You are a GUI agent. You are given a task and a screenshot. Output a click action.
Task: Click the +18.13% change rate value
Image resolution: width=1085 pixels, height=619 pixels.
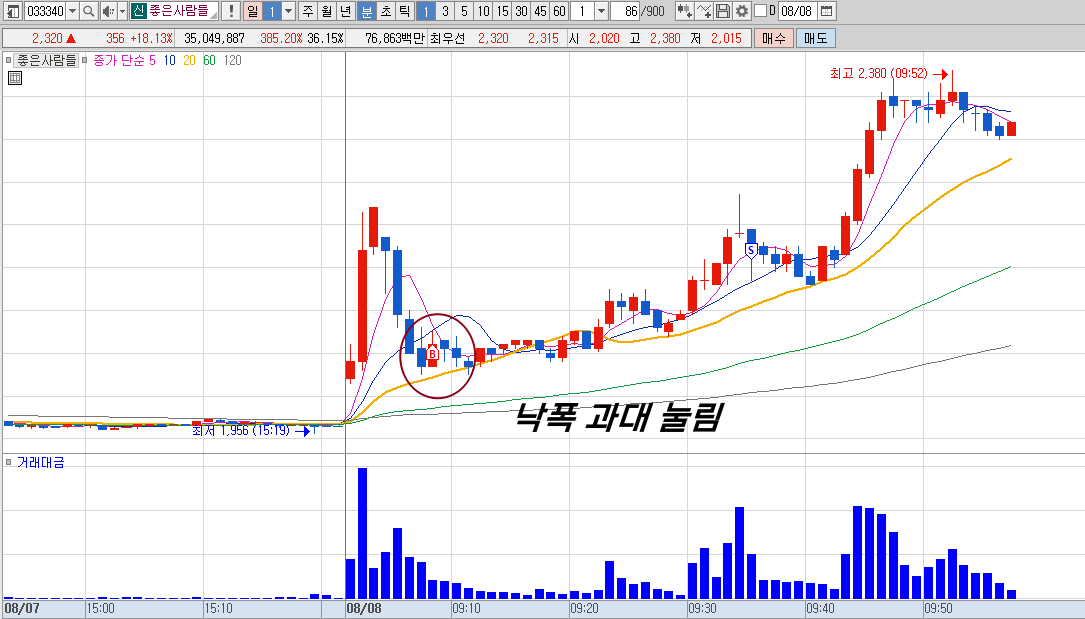pyautogui.click(x=151, y=38)
